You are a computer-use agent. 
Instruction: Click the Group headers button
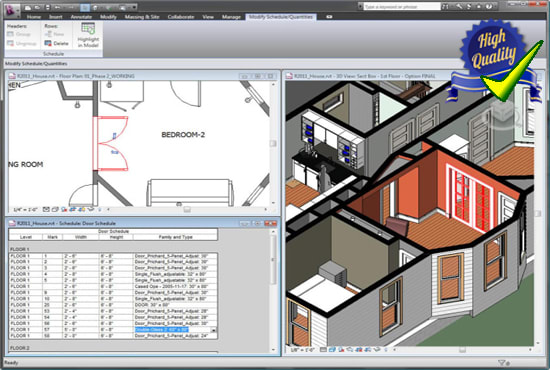point(19,34)
